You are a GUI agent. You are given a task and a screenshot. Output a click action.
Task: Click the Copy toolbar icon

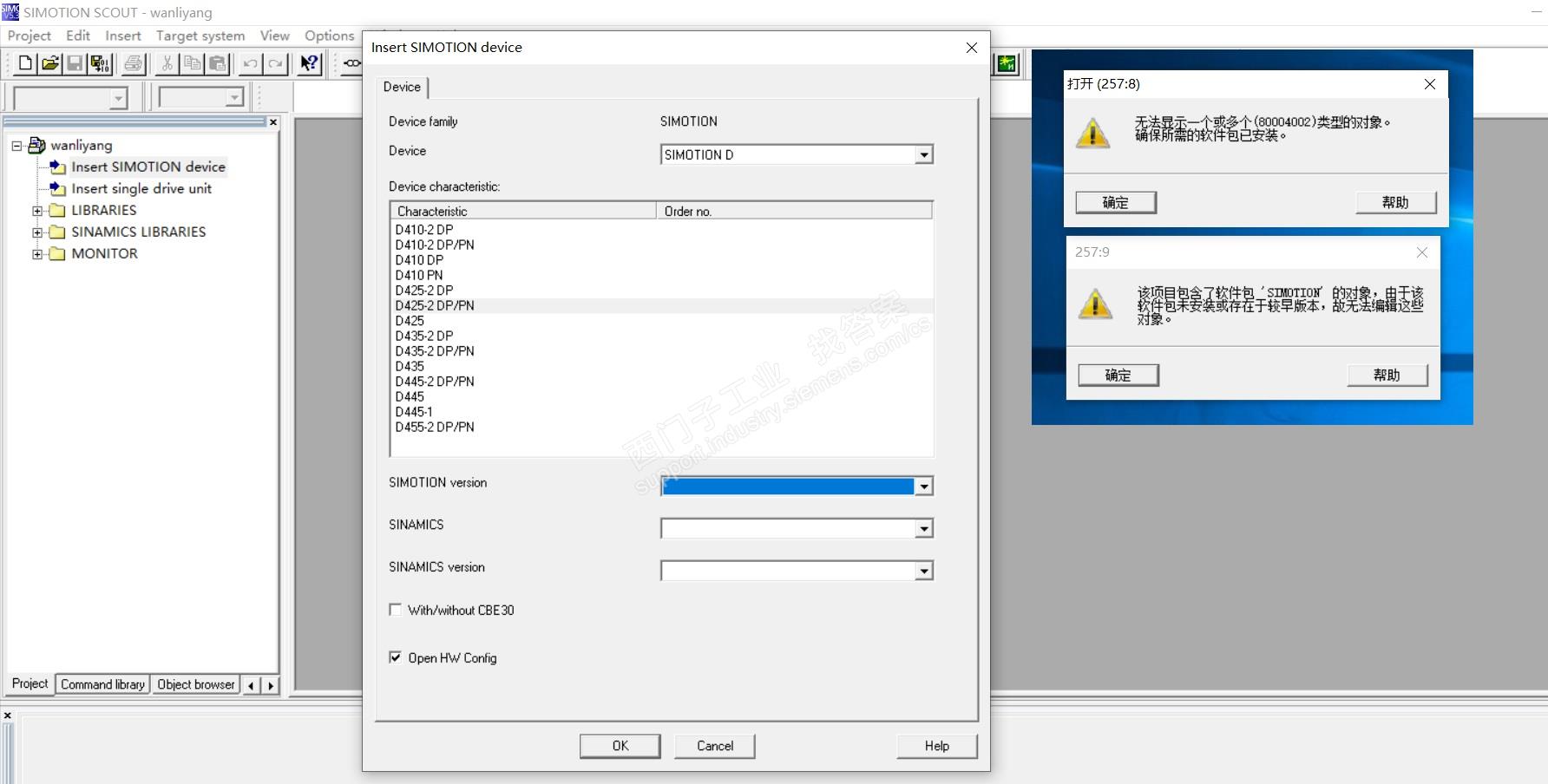[x=193, y=63]
